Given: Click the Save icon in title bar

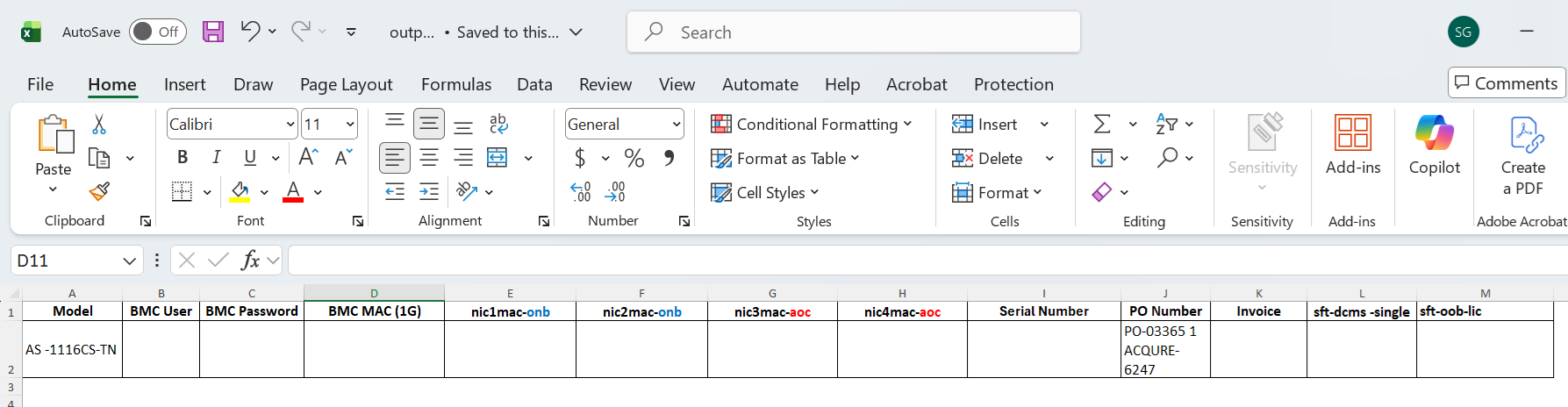Looking at the screenshot, I should pyautogui.click(x=213, y=32).
